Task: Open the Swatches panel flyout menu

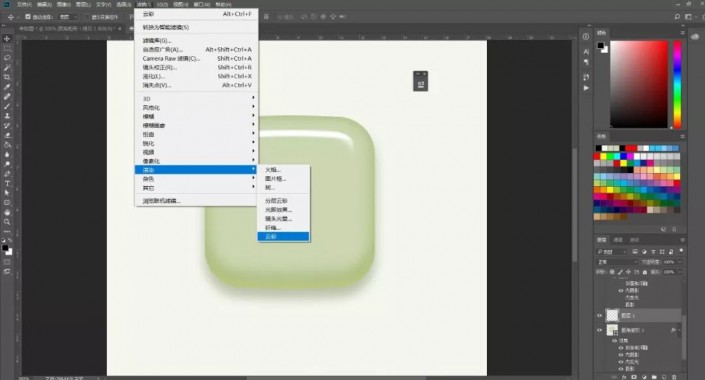Action: (682, 136)
